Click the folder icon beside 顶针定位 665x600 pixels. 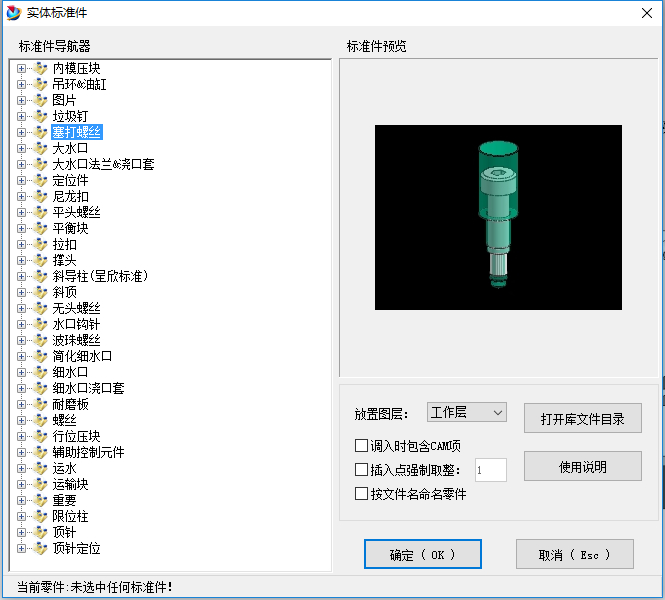pyautogui.click(x=40, y=548)
